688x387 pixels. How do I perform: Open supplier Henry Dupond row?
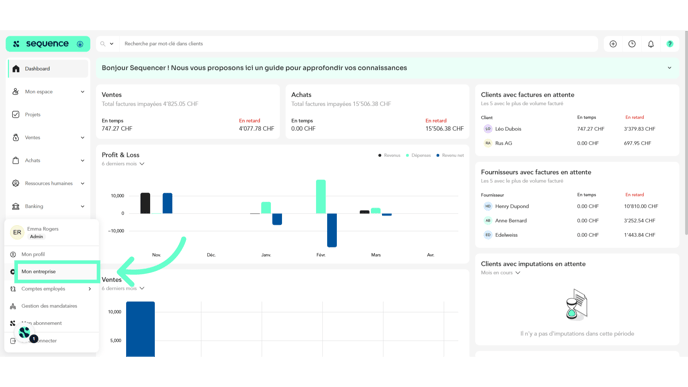(577, 206)
